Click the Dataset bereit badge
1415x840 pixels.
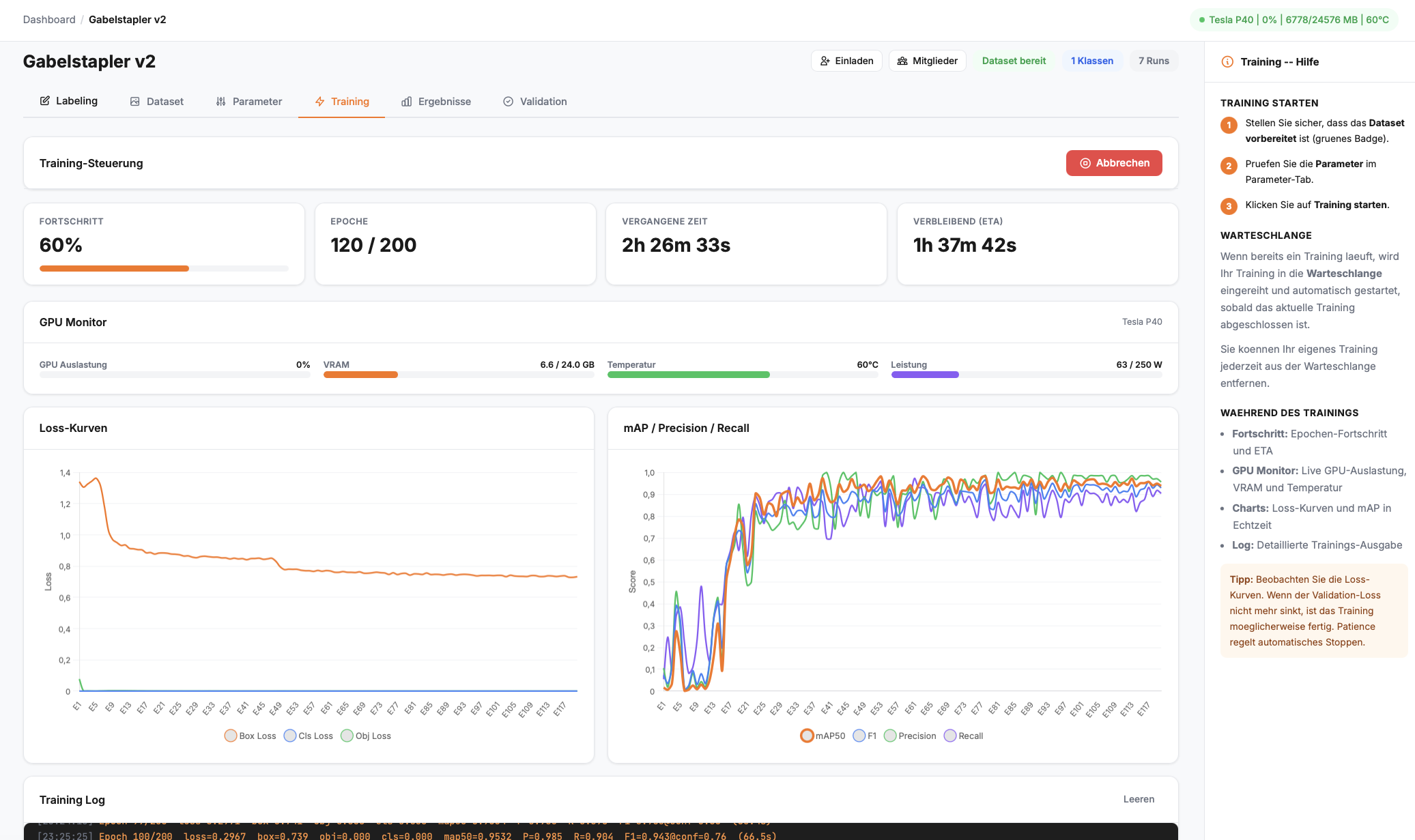click(1014, 61)
